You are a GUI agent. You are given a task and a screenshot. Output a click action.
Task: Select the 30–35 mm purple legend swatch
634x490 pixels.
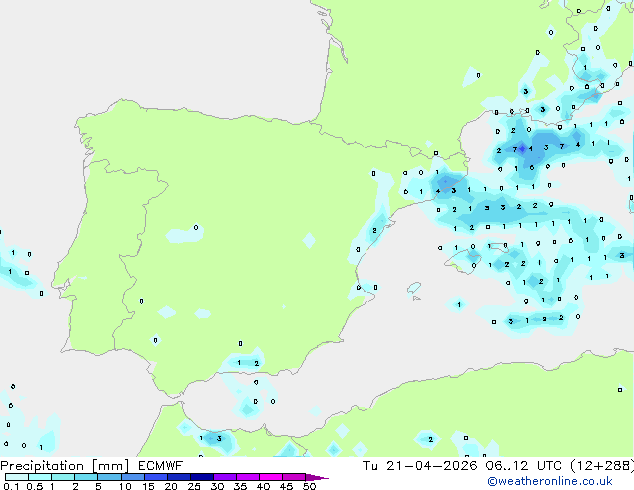point(225,477)
